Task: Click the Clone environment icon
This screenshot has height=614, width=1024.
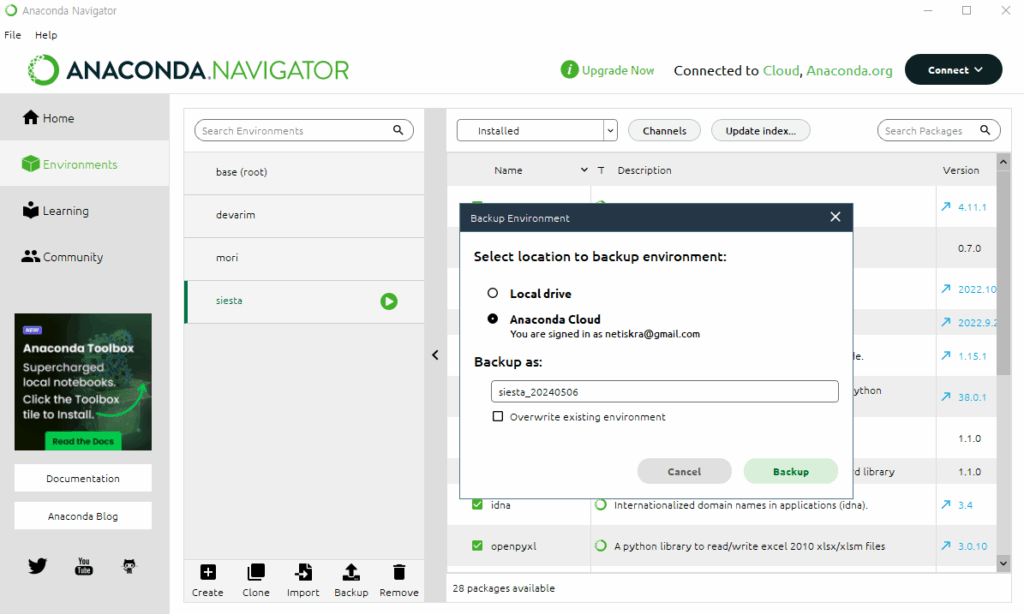Action: [x=256, y=572]
